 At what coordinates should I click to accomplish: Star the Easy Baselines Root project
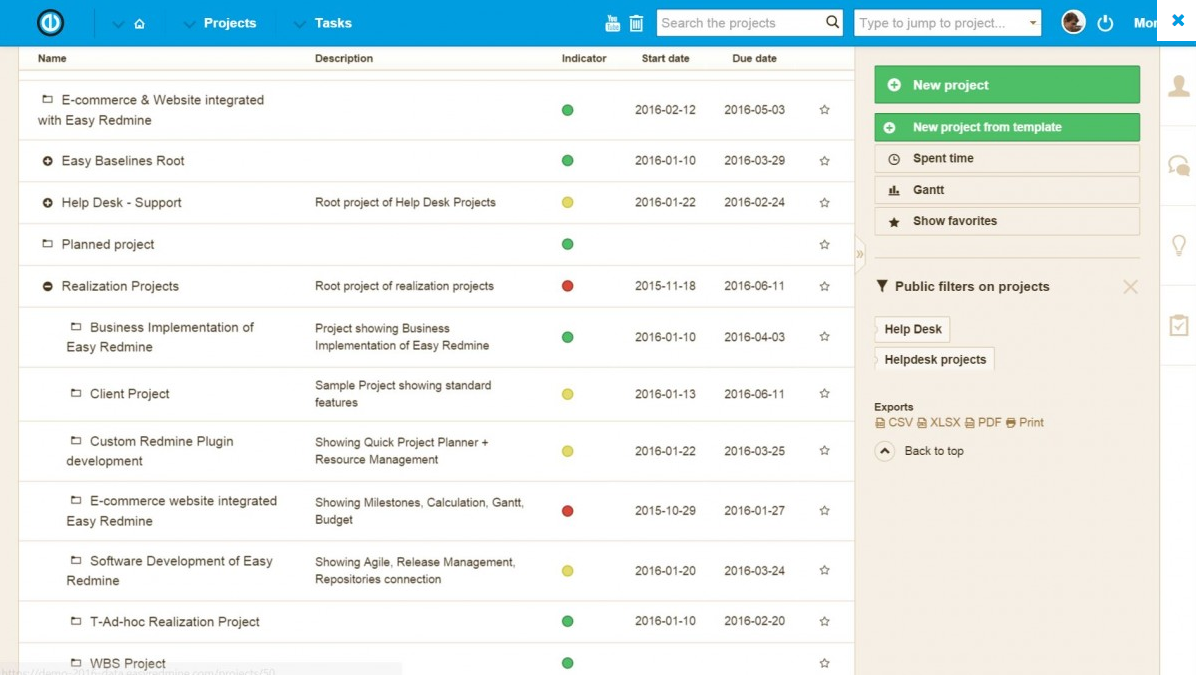825,161
